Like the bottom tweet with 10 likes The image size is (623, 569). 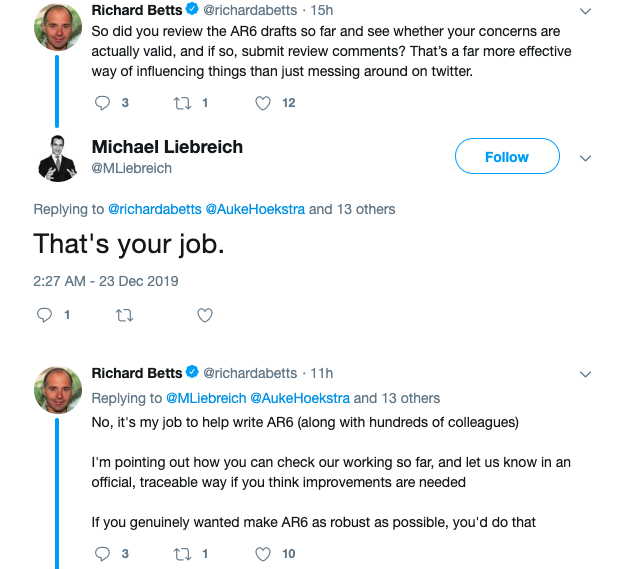263,553
